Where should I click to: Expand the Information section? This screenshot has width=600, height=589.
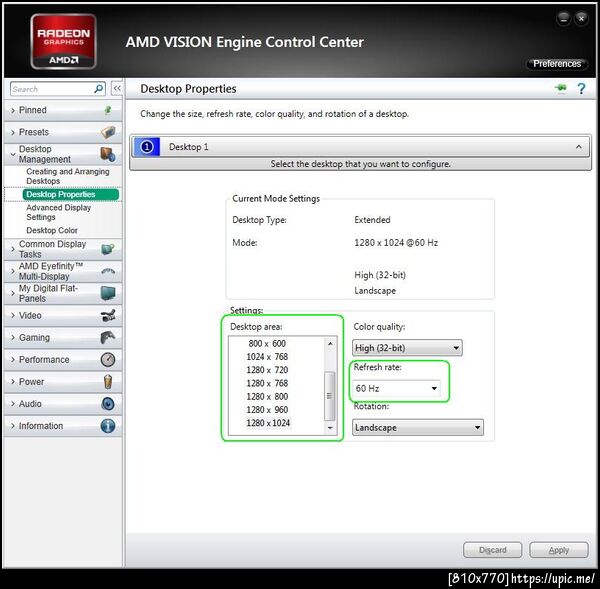63,426
